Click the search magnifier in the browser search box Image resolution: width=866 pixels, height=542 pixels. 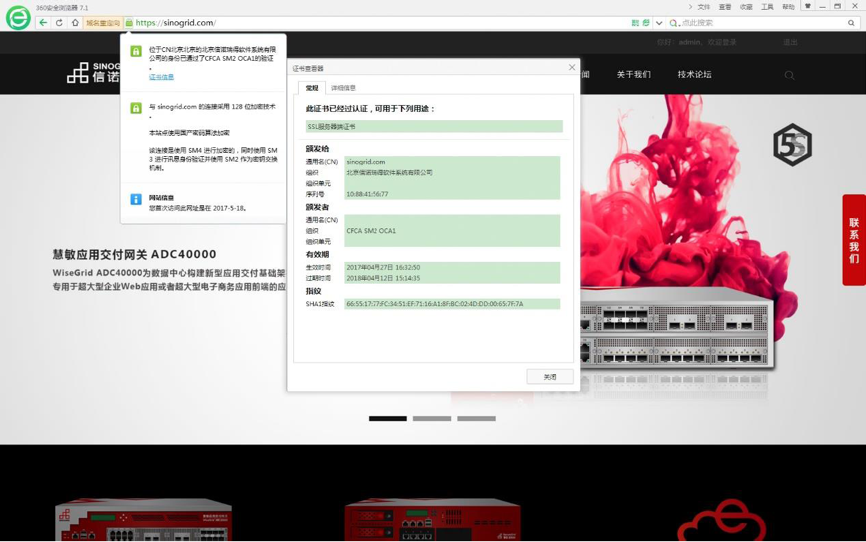[x=851, y=22]
